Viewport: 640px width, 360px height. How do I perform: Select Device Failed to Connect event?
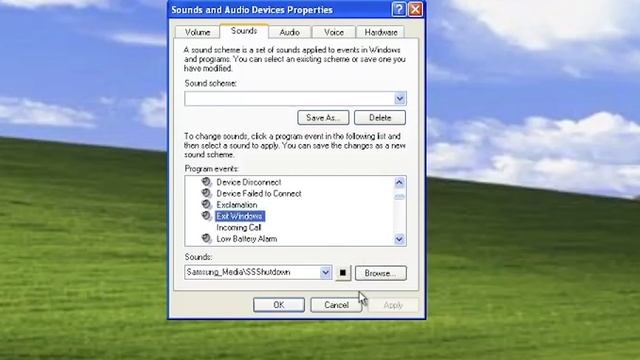point(259,193)
